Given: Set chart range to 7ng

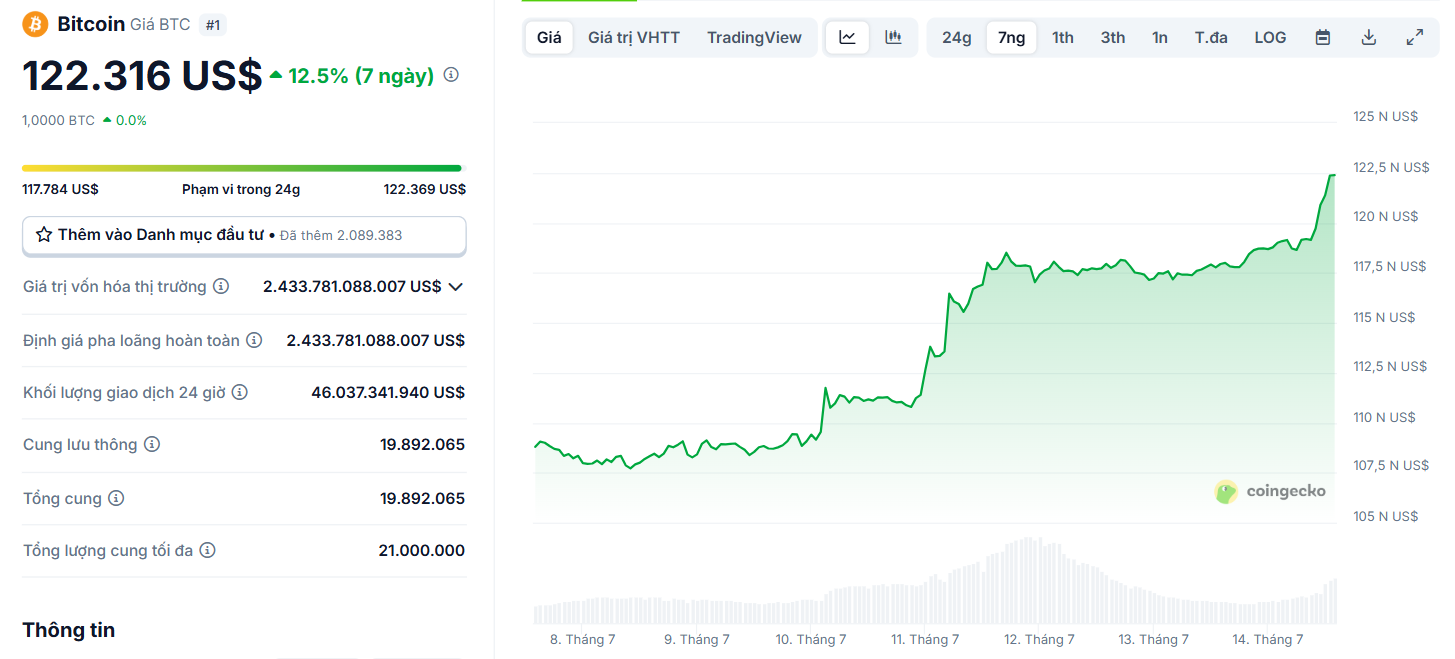Looking at the screenshot, I should [1012, 38].
